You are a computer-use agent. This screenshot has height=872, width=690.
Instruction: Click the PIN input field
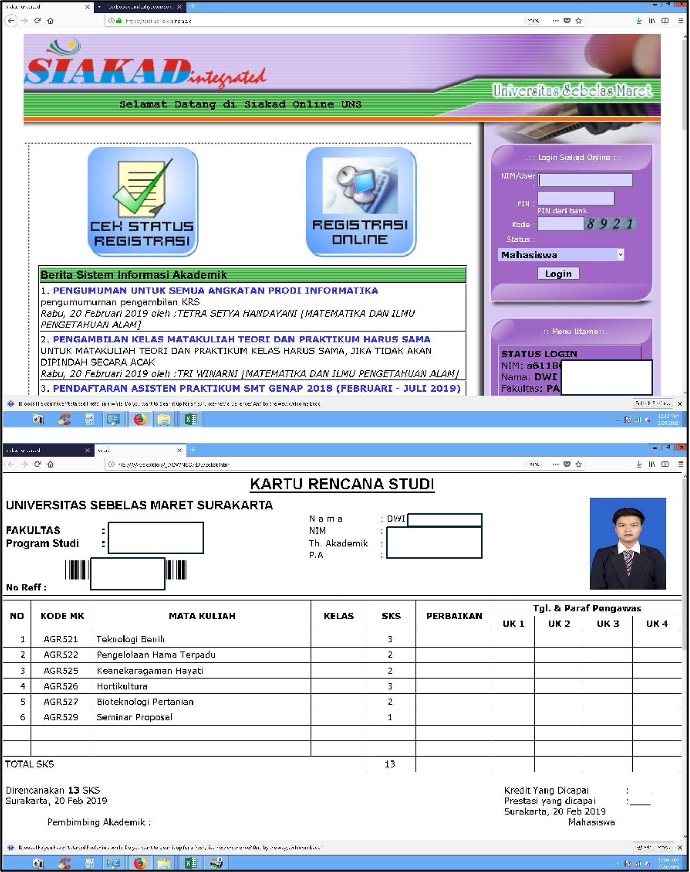[576, 199]
